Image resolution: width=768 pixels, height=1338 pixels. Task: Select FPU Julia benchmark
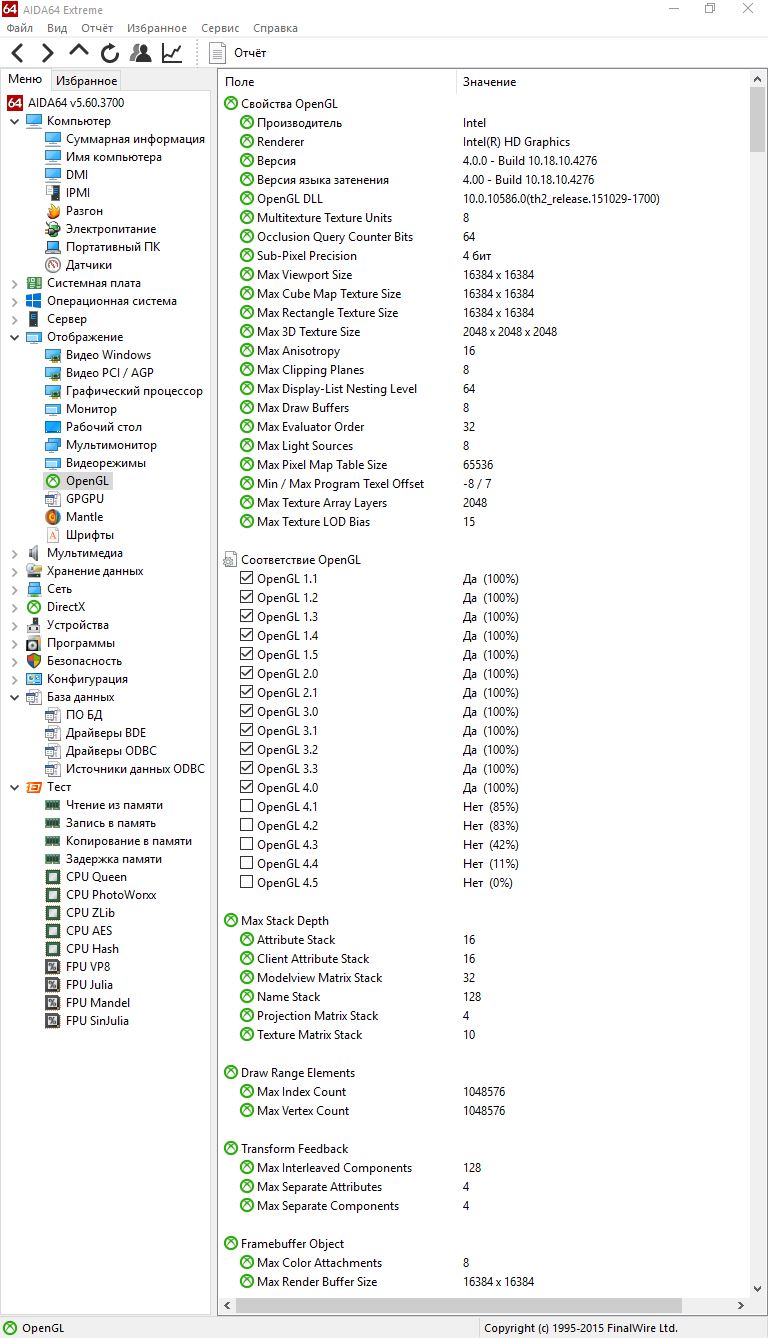89,985
